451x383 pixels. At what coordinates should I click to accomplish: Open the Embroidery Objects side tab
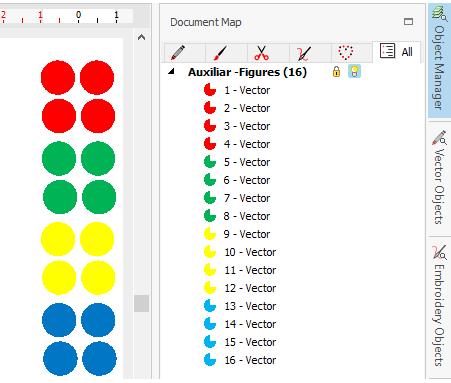click(x=439, y=307)
